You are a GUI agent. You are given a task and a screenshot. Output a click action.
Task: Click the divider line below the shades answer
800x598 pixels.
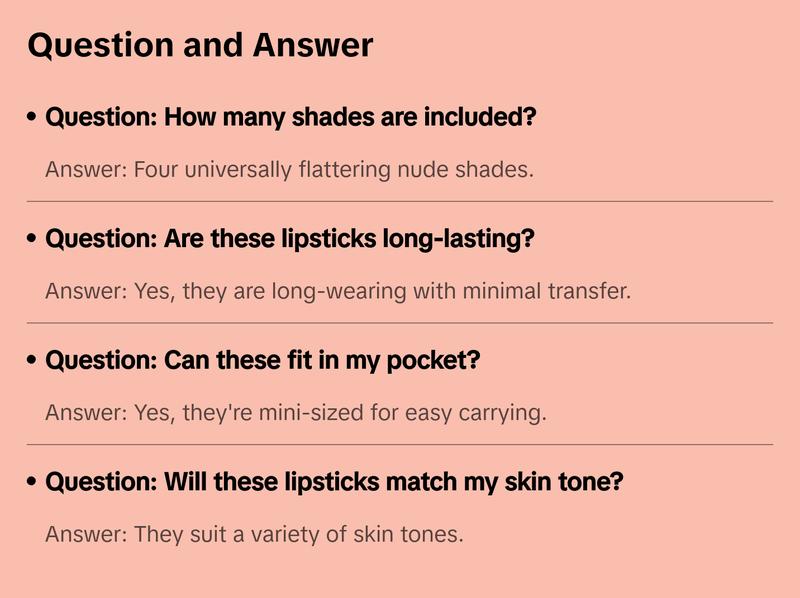coord(400,201)
